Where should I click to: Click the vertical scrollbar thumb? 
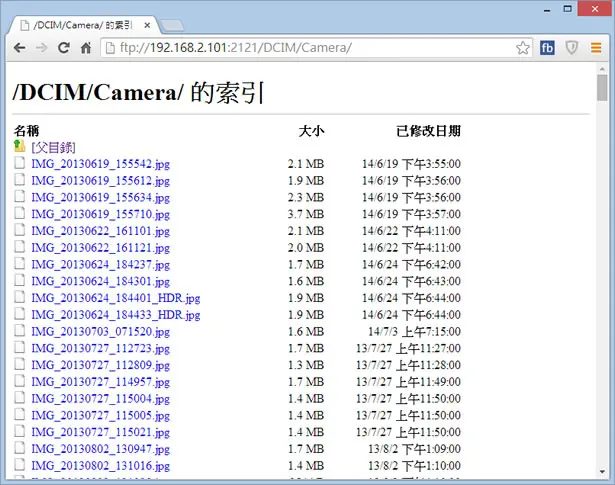tap(602, 88)
